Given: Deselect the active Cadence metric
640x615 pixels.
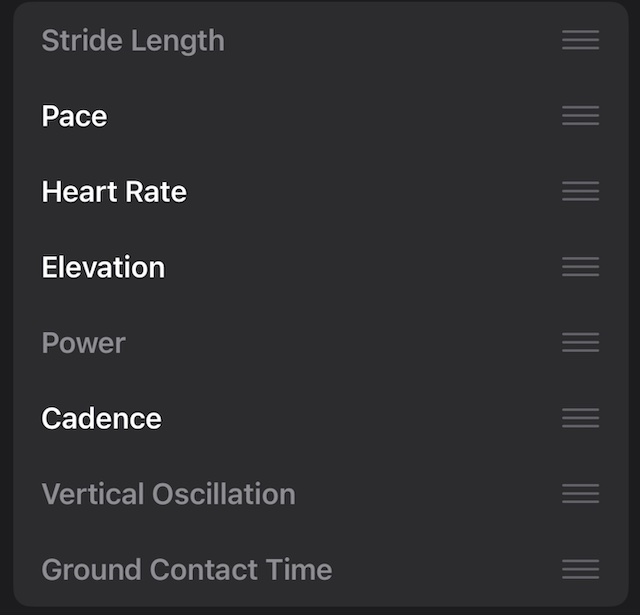Looking at the screenshot, I should (101, 418).
